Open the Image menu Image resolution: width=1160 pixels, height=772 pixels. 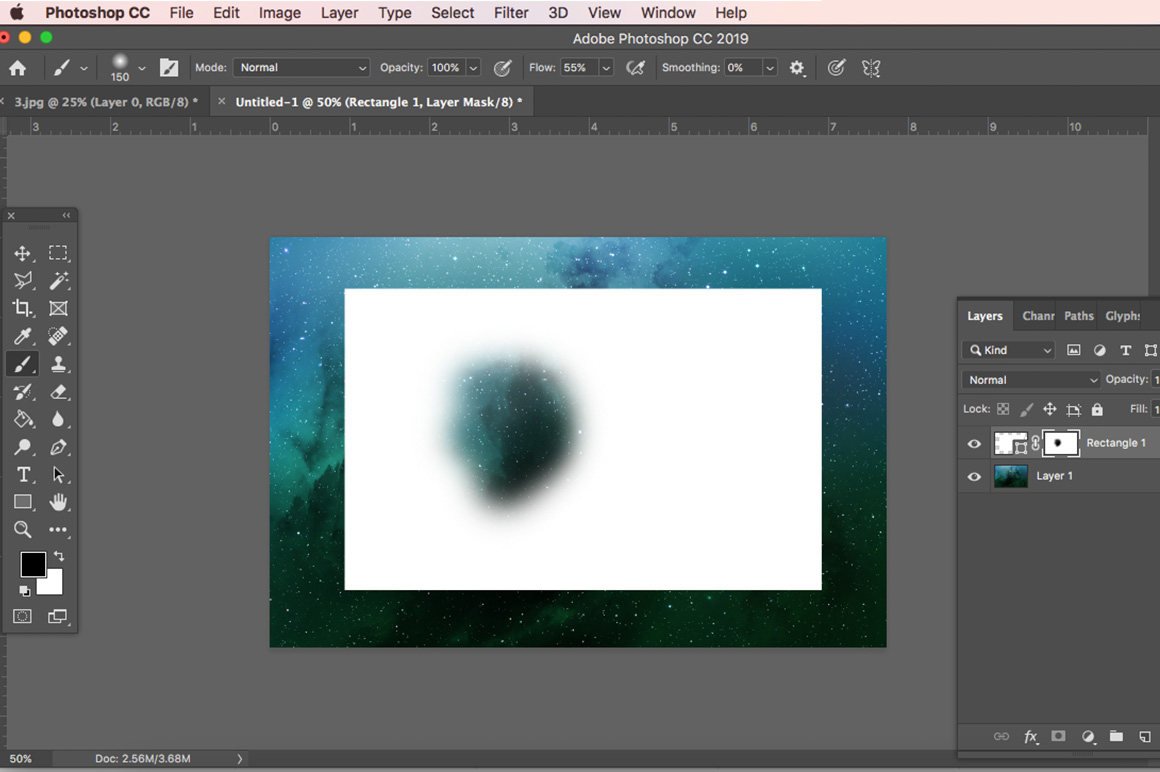(280, 13)
